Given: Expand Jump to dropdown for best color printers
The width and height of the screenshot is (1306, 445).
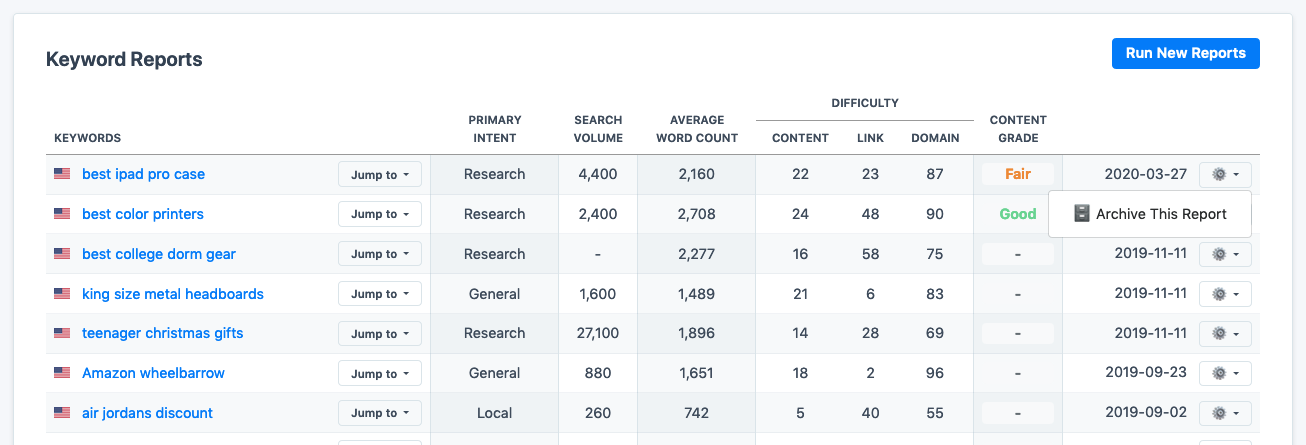Looking at the screenshot, I should (x=380, y=214).
